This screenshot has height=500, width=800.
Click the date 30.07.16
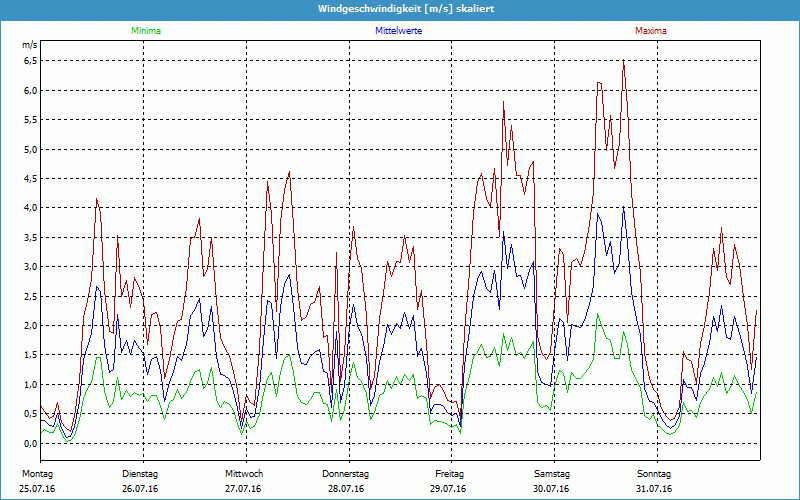551,489
